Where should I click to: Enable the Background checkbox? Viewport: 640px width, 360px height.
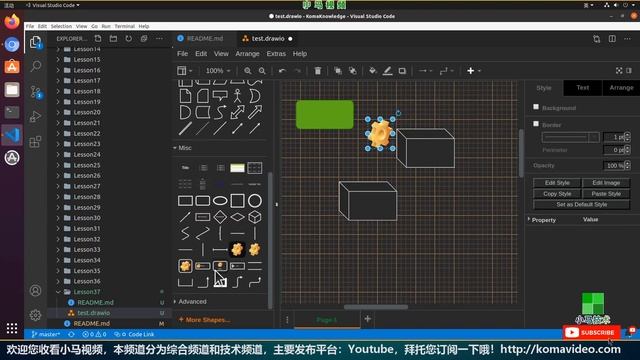(x=536, y=107)
